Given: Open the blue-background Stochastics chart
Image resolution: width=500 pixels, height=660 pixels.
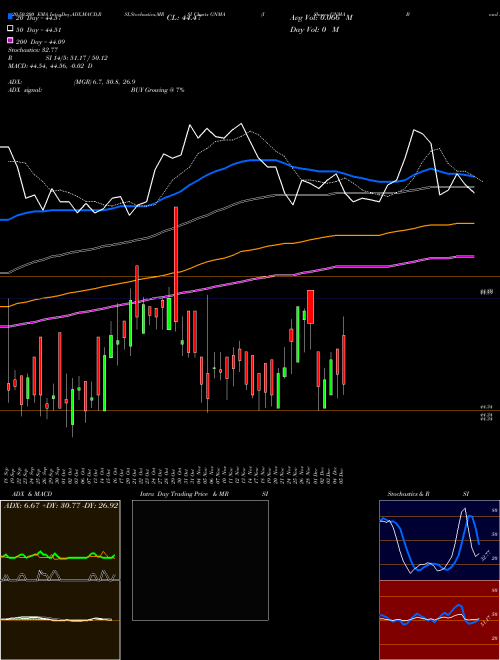Looking at the screenshot, I should pos(439,540).
